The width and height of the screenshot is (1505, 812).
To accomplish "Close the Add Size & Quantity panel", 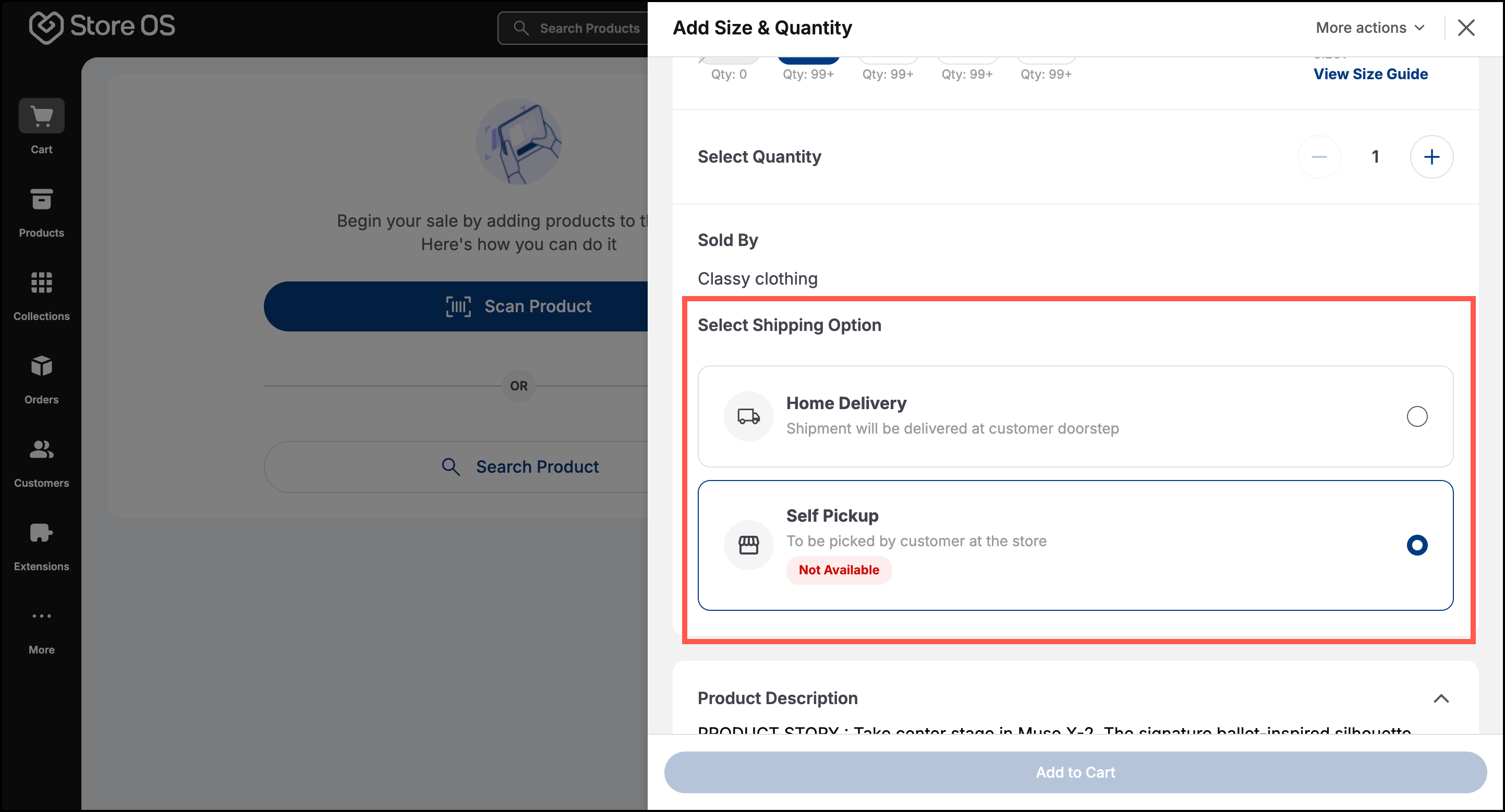I will point(1466,28).
